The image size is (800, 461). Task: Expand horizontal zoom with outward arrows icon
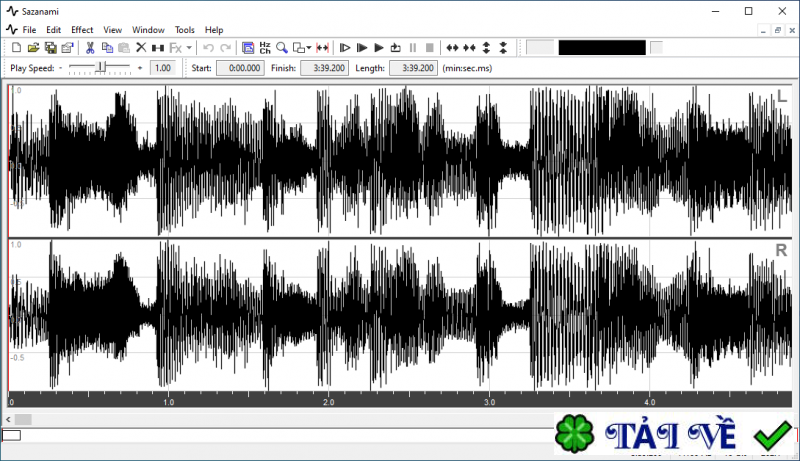coord(452,47)
